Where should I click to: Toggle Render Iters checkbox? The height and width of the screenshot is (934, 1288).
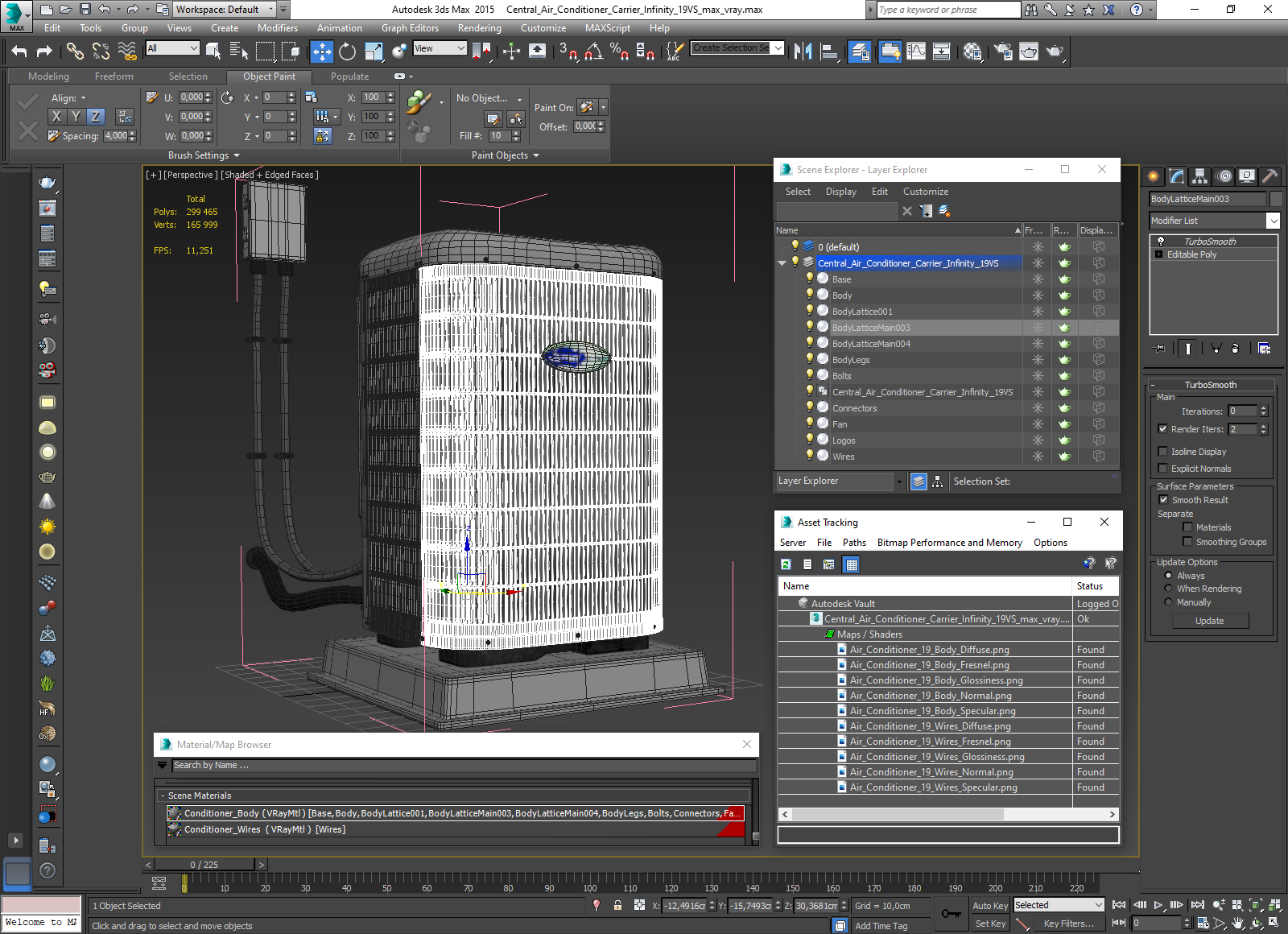[x=1162, y=429]
